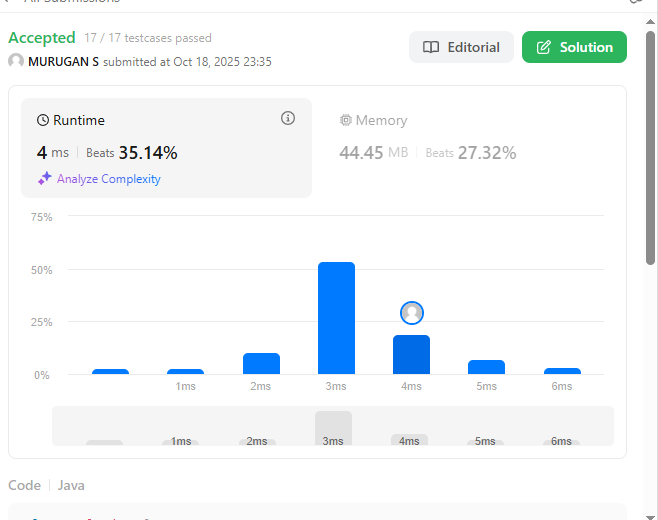Click the avatar marker above the 4ms bar
Image resolution: width=658 pixels, height=520 pixels.
pyautogui.click(x=412, y=313)
